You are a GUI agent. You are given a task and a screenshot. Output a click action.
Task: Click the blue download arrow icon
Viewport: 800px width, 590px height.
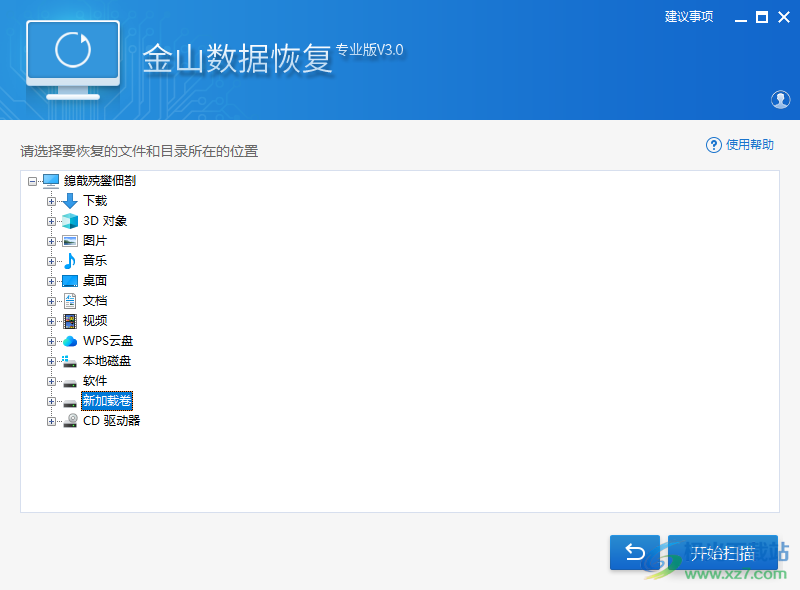(x=70, y=201)
